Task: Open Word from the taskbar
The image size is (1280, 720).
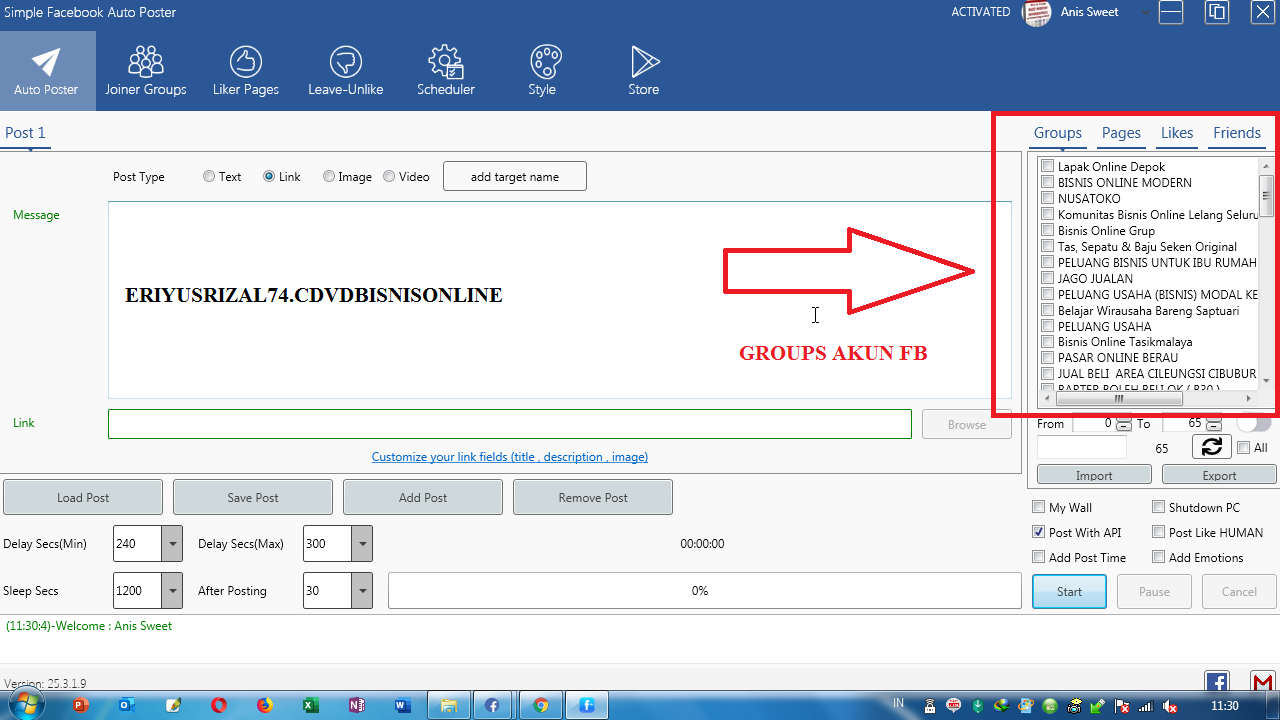Action: click(x=403, y=705)
